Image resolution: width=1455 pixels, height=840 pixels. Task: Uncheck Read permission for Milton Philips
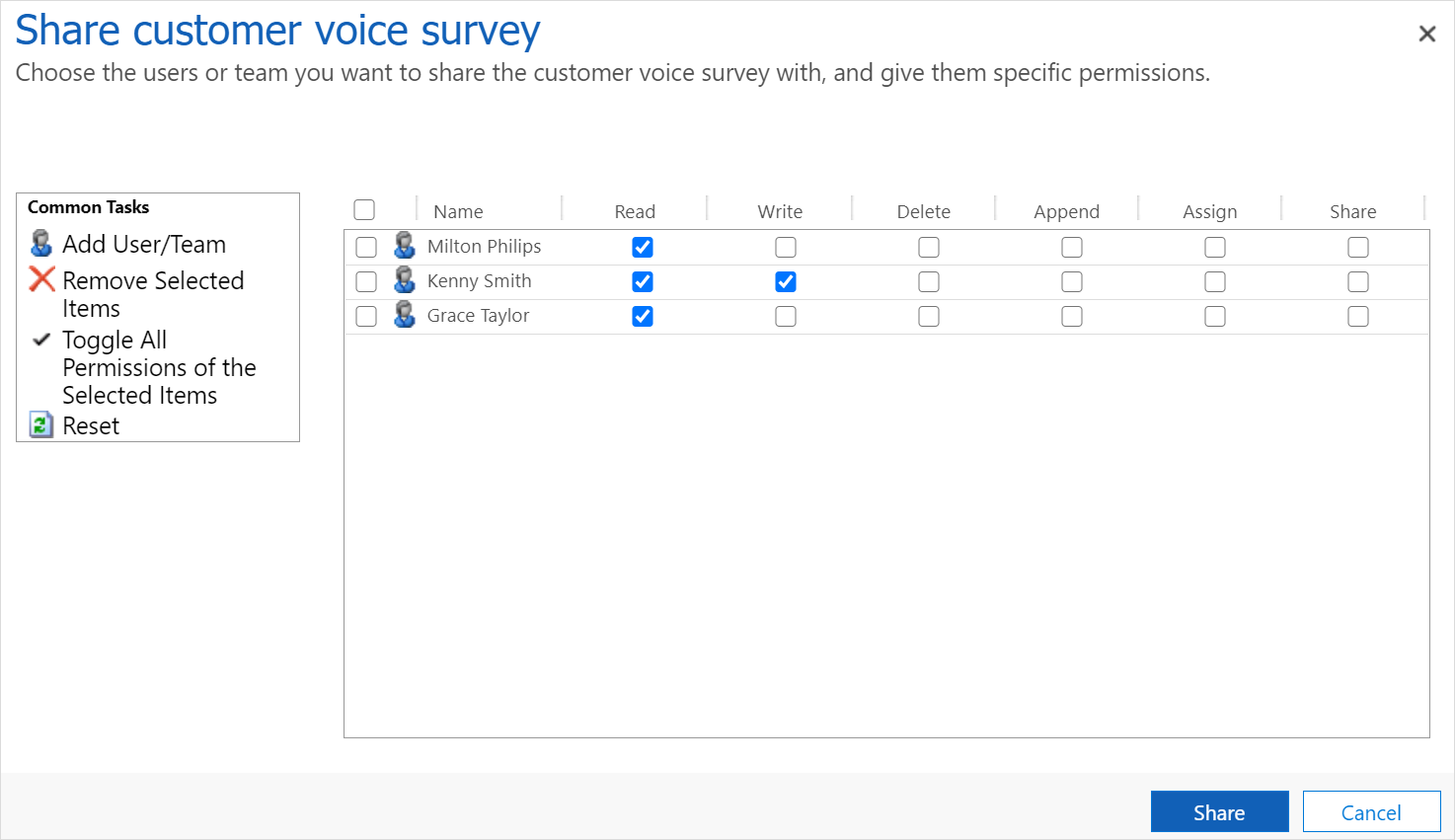(643, 247)
